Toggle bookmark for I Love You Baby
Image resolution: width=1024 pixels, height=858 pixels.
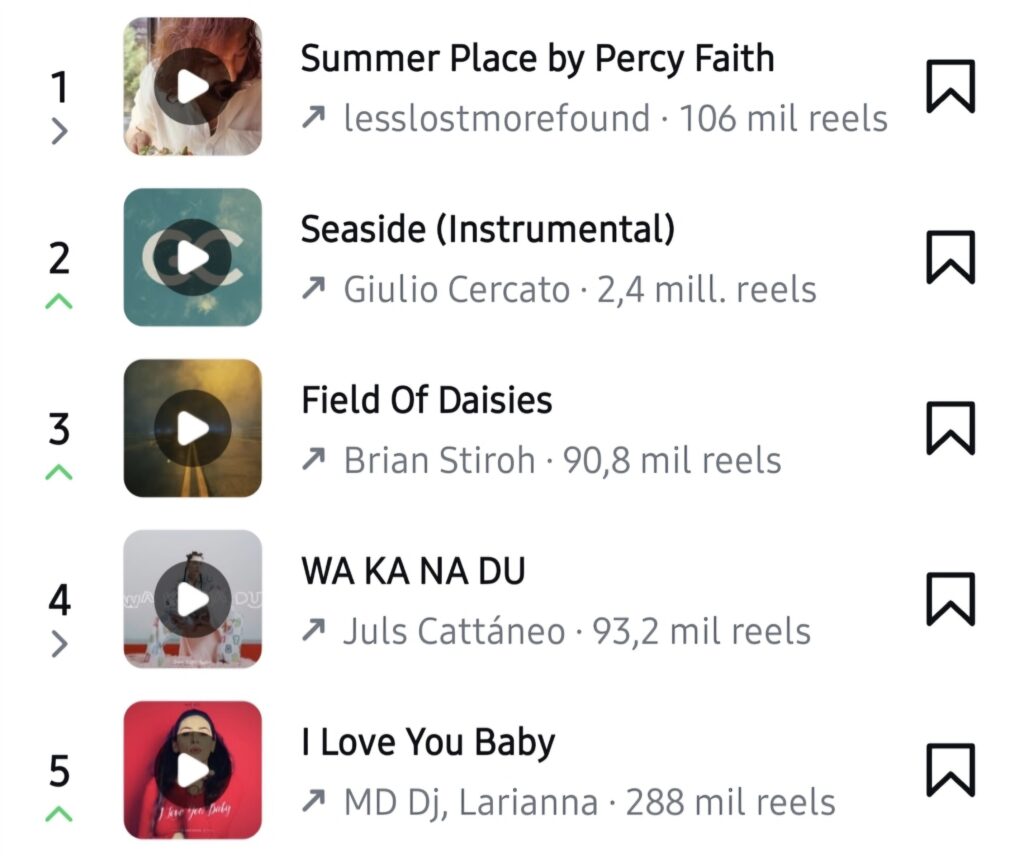coord(950,771)
